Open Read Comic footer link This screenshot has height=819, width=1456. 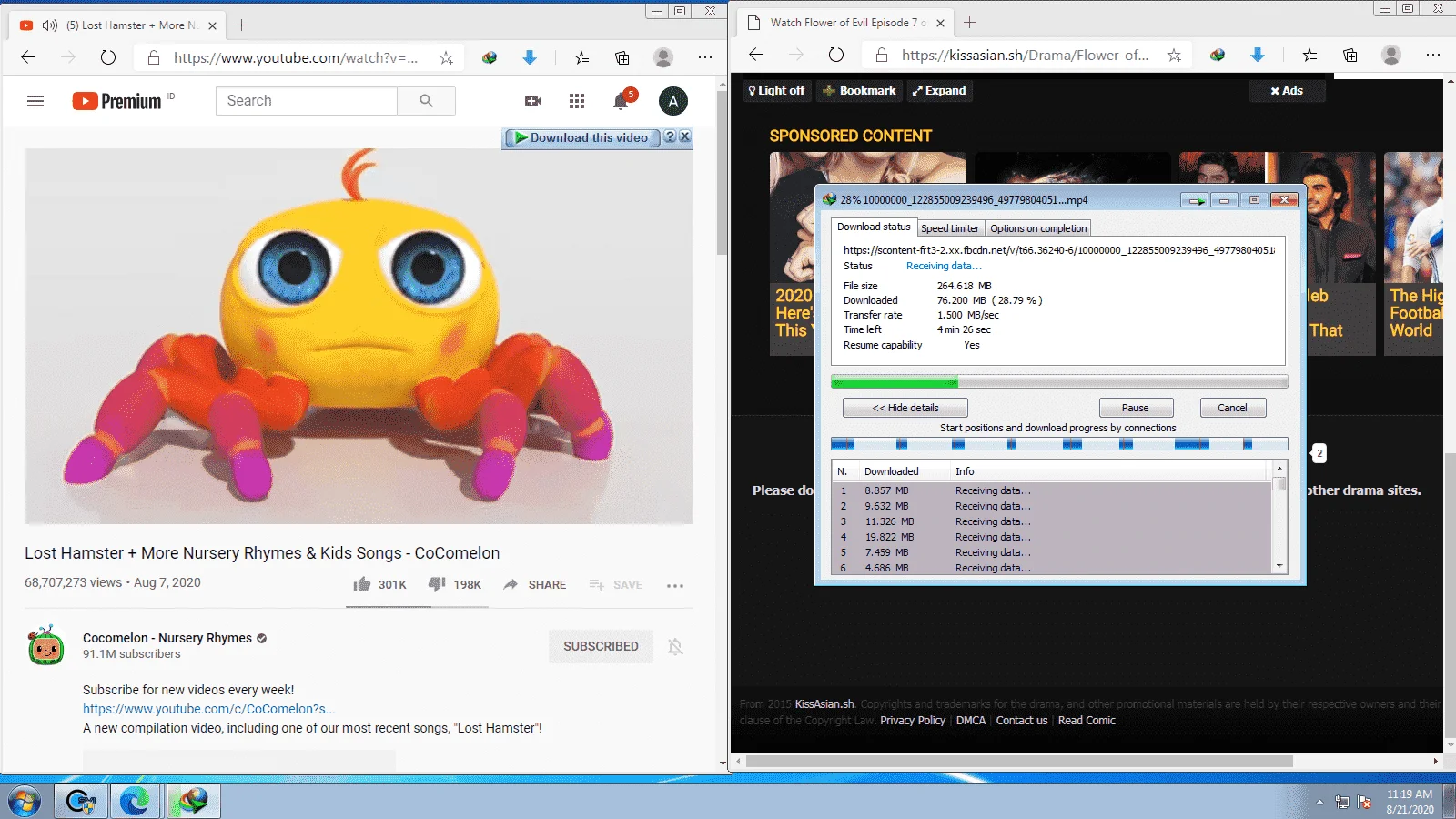point(1087,721)
